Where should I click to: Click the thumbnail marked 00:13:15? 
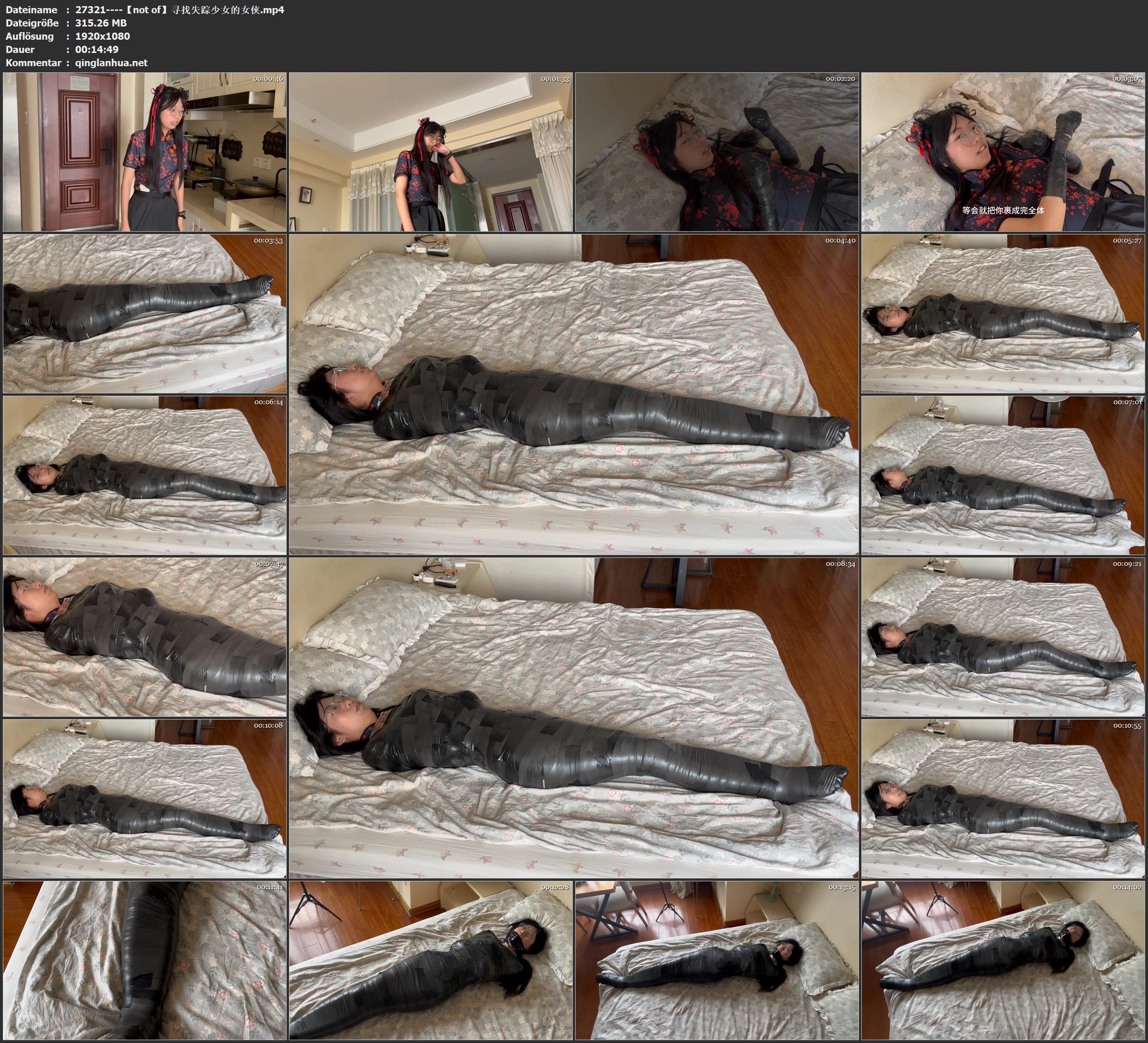[x=717, y=960]
